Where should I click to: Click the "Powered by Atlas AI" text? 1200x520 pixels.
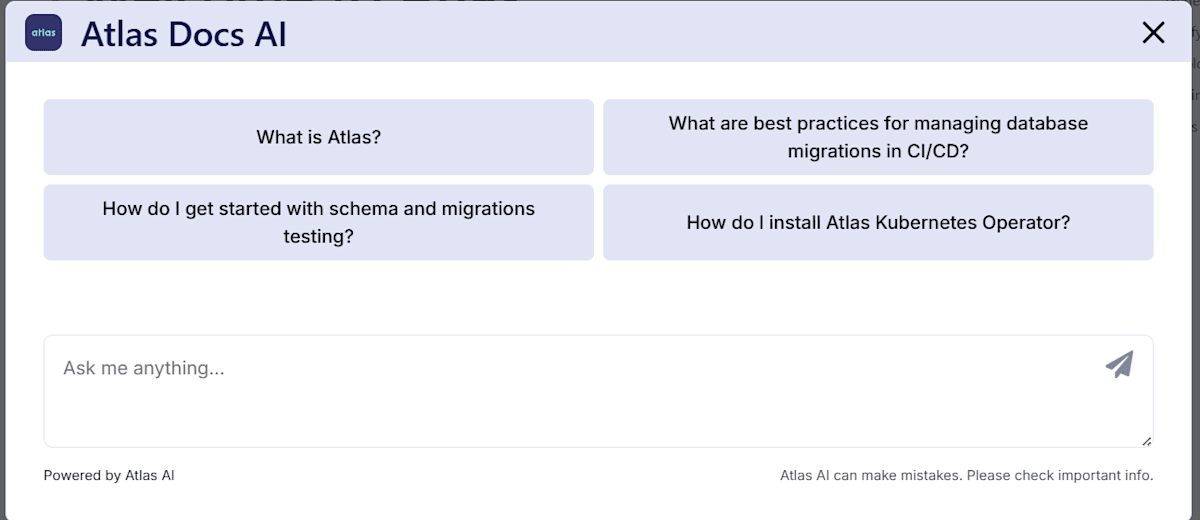pos(109,475)
